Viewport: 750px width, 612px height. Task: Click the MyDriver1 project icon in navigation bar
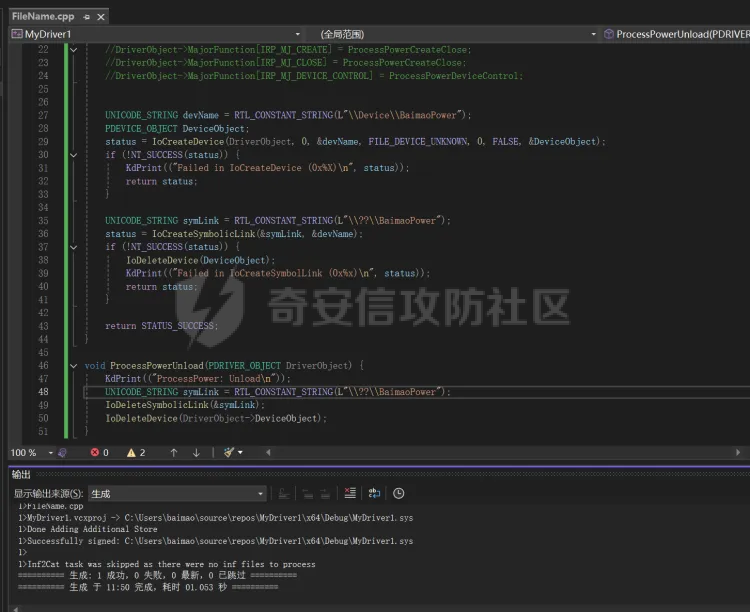pyautogui.click(x=17, y=34)
